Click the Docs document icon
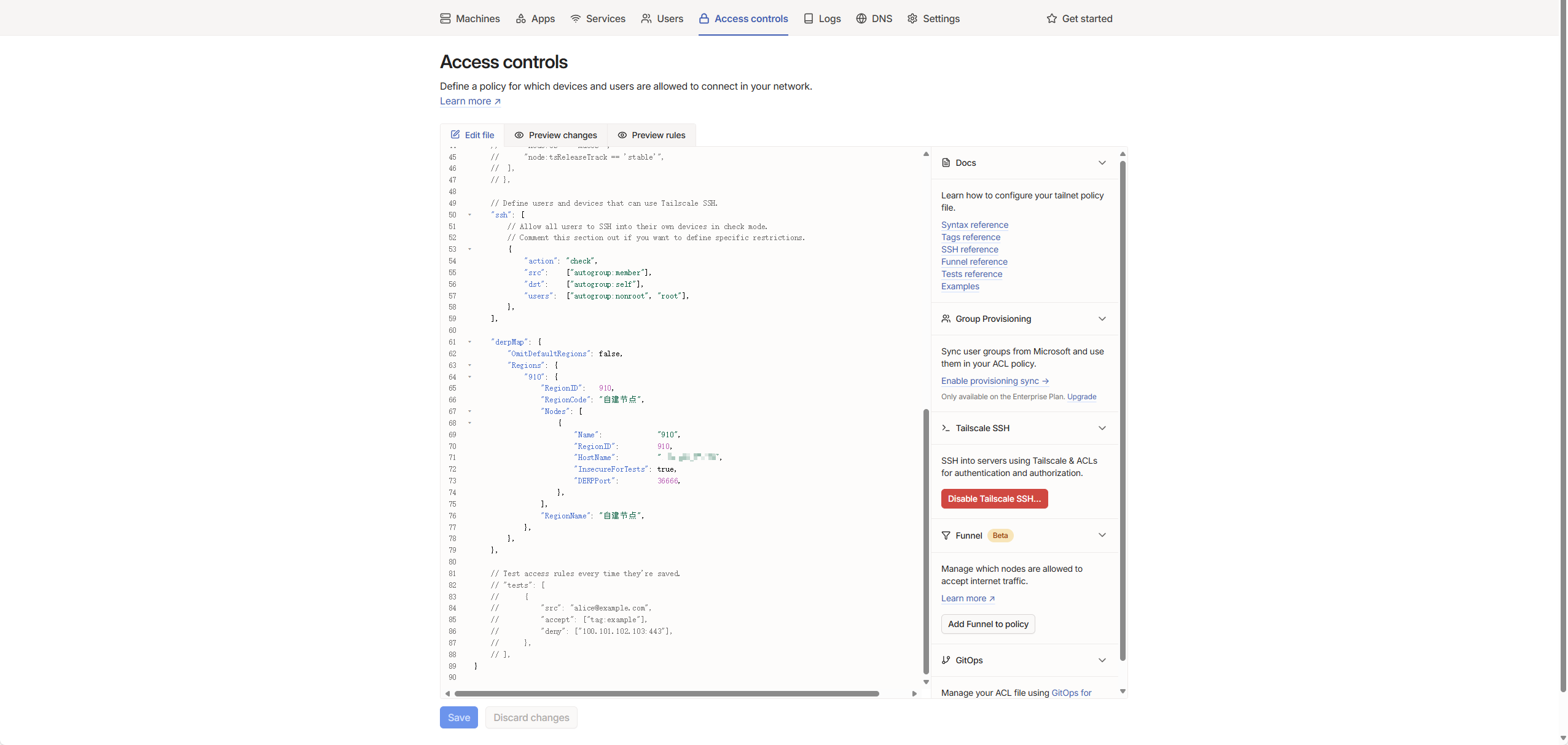The width and height of the screenshot is (1568, 745). click(x=946, y=163)
